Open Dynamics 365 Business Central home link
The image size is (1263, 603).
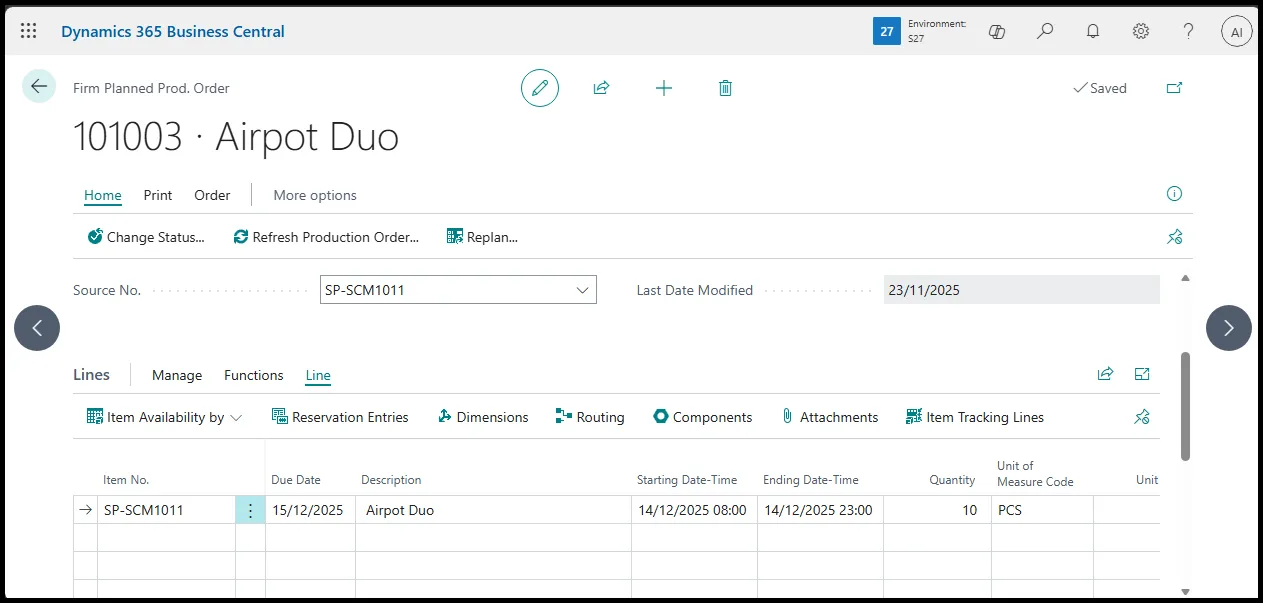click(173, 31)
